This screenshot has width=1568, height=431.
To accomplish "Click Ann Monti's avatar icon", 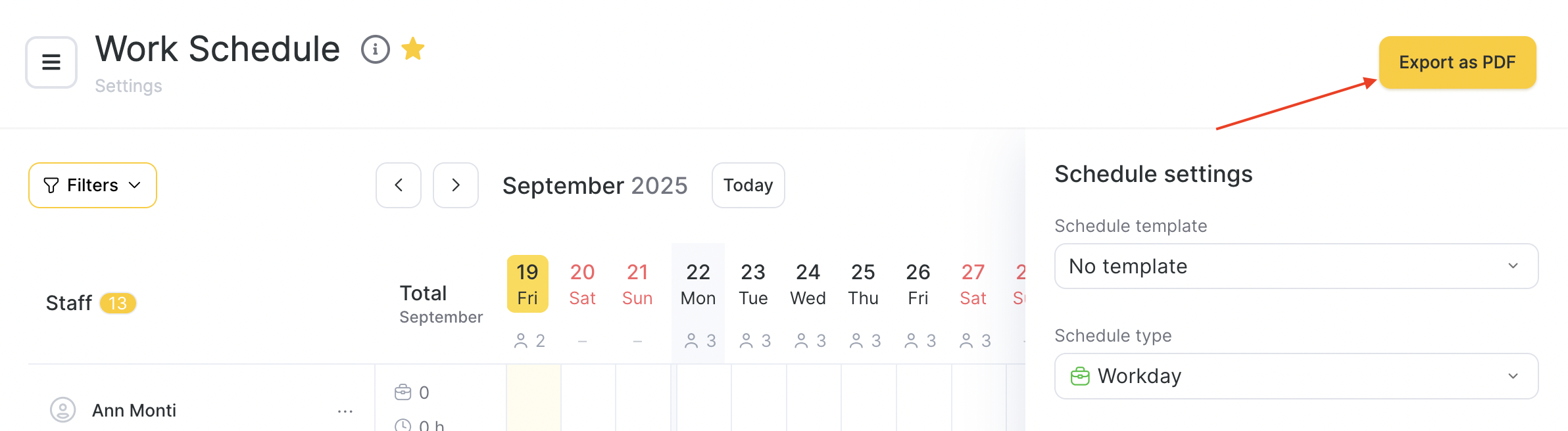I will tap(63, 410).
